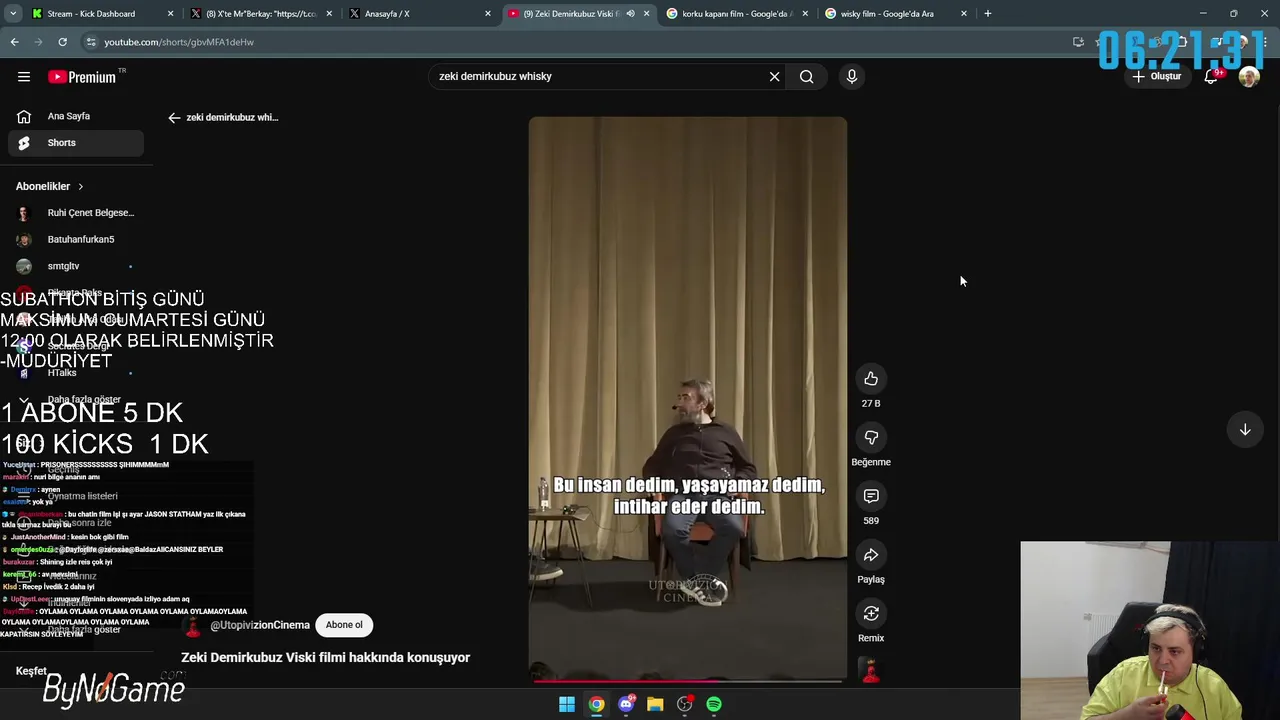The height and width of the screenshot is (720, 1280).
Task: Close the korku kapanı film tab
Action: tap(805, 14)
